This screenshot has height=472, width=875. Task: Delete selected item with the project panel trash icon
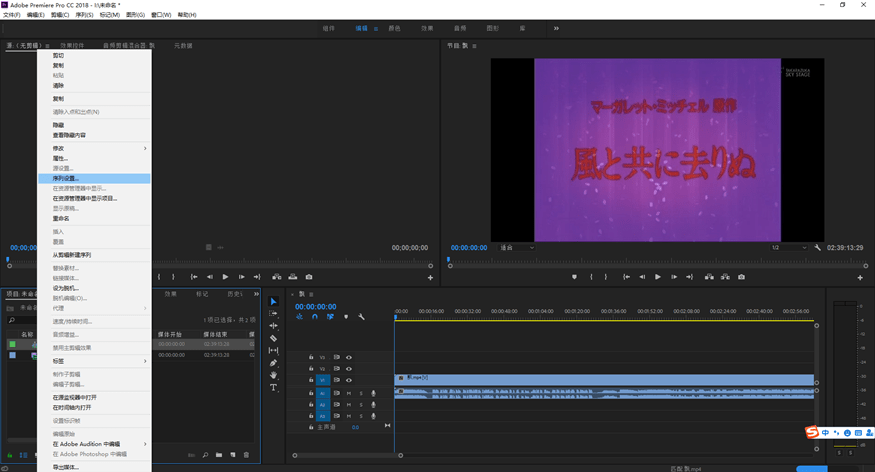[246, 455]
